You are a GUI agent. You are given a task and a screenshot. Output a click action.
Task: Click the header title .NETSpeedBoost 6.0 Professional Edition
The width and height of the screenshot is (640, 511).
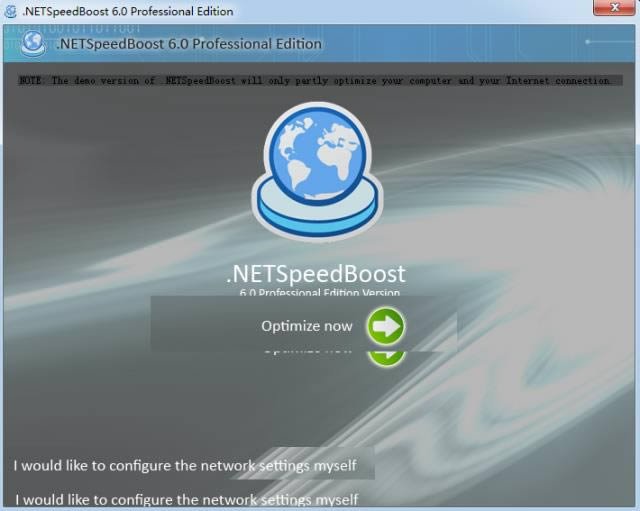pyautogui.click(x=189, y=44)
